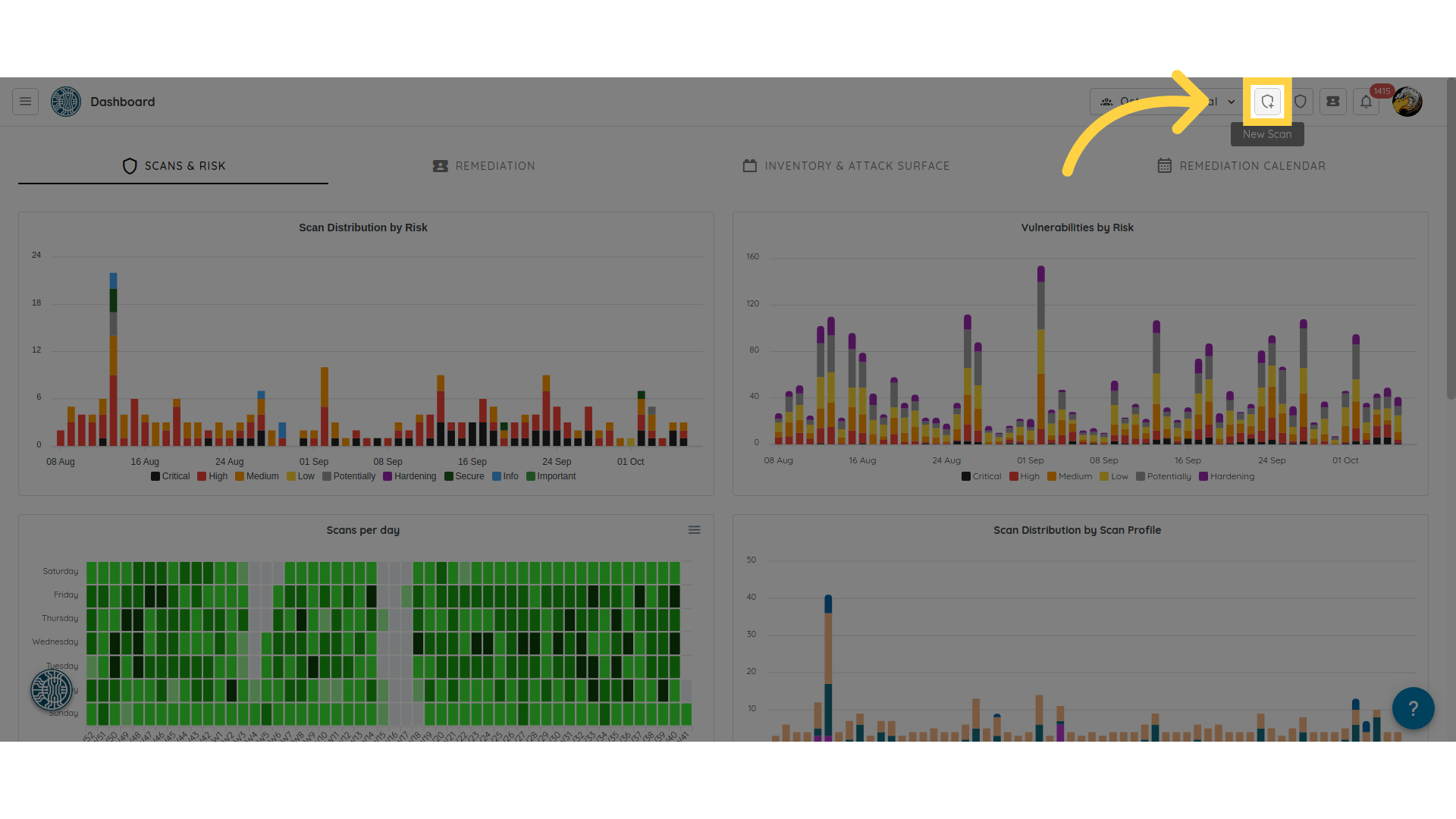The image size is (1456, 819).
Task: Toggle Info series in Scan Distribution legend
Action: pyautogui.click(x=505, y=476)
